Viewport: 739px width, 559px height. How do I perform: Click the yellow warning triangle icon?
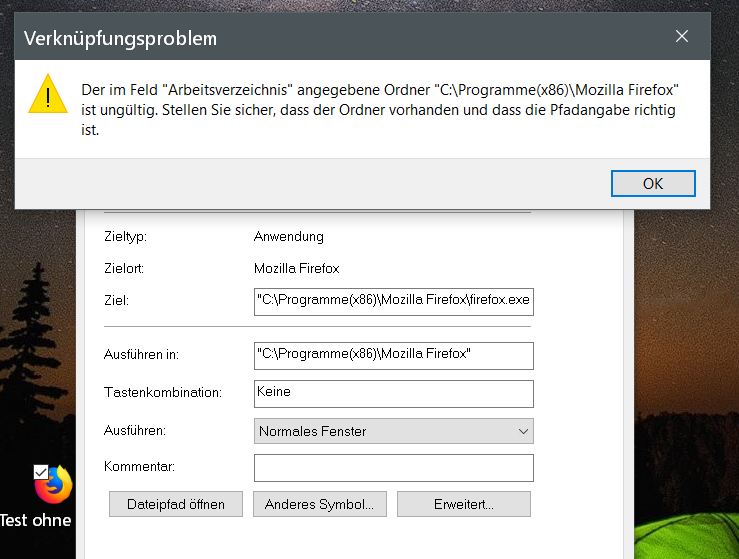[48, 94]
